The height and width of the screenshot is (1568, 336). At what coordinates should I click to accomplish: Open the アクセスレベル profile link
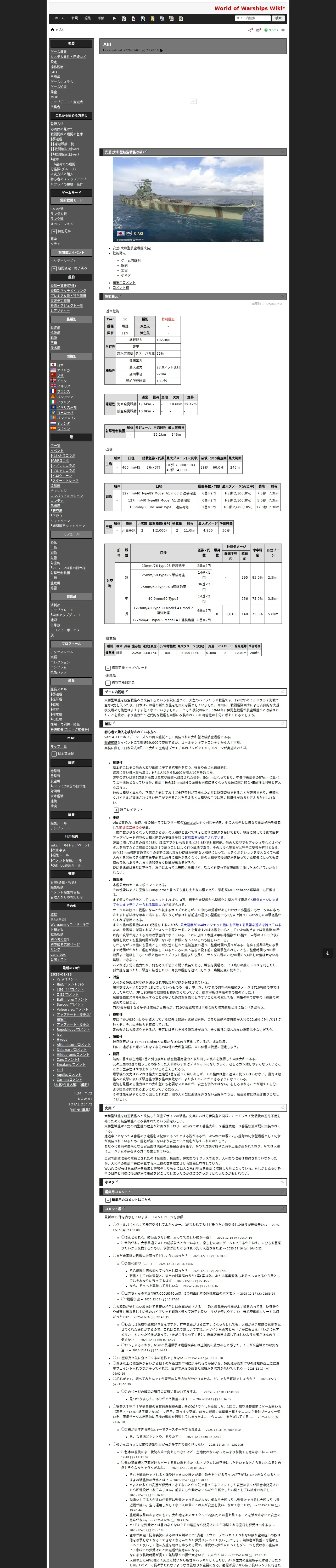61,652
